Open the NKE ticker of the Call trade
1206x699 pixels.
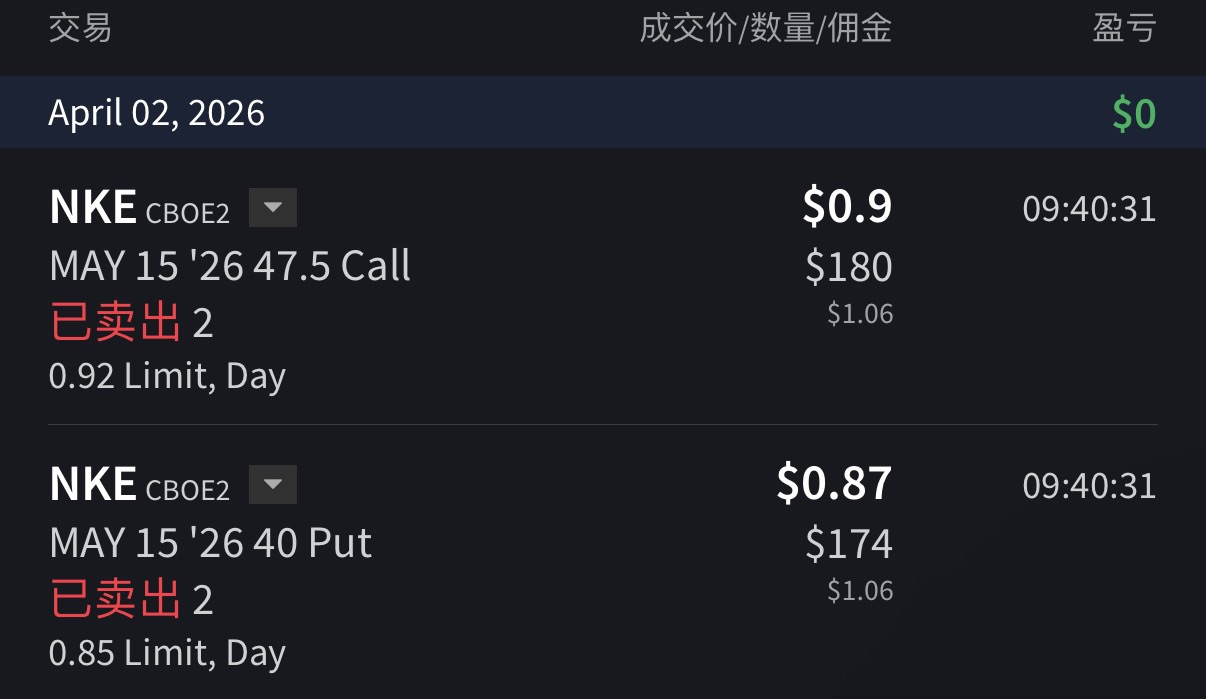click(x=93, y=208)
